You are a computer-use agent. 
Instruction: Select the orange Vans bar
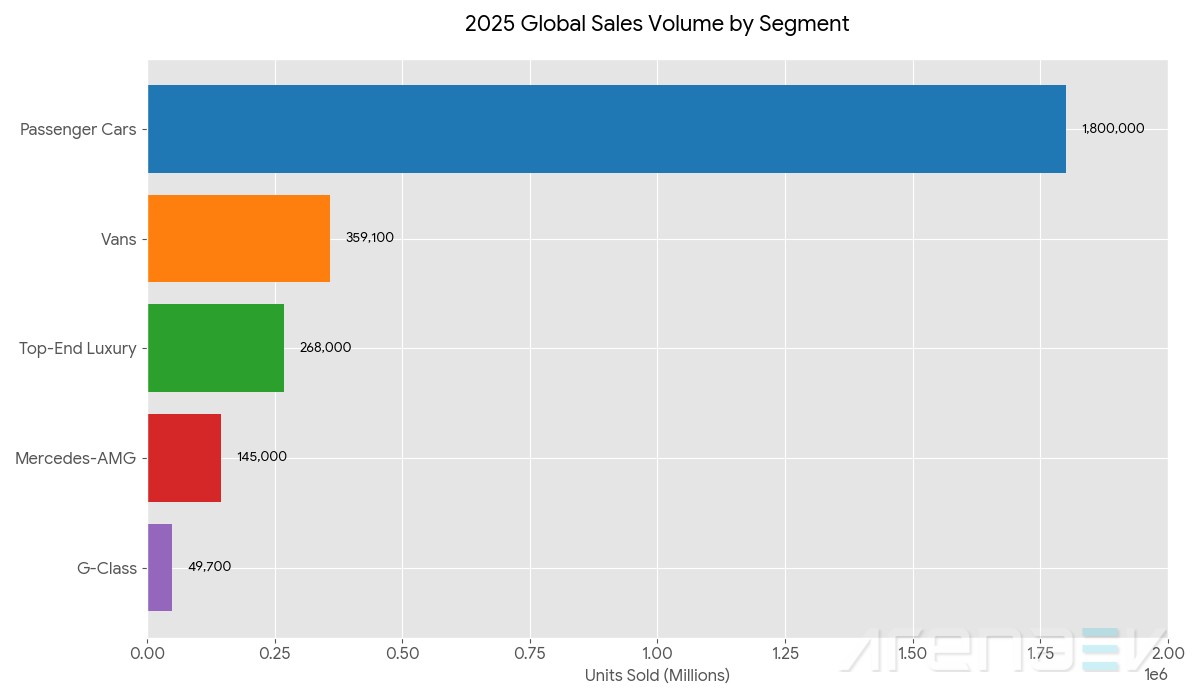tap(239, 239)
